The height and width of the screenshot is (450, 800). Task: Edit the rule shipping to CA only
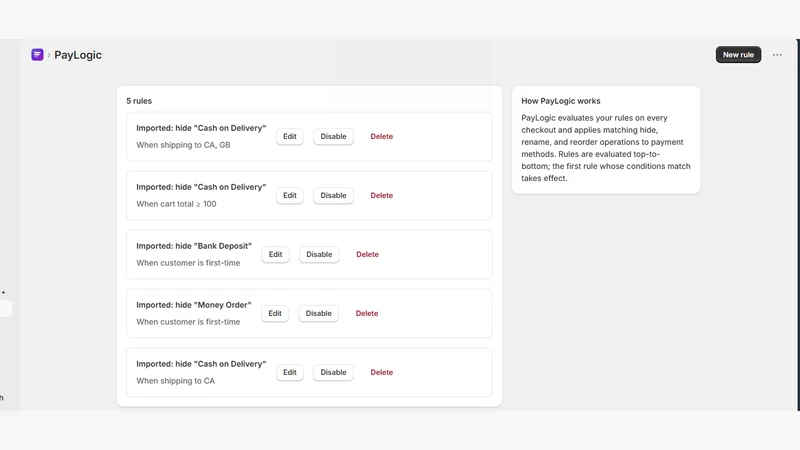pos(290,372)
